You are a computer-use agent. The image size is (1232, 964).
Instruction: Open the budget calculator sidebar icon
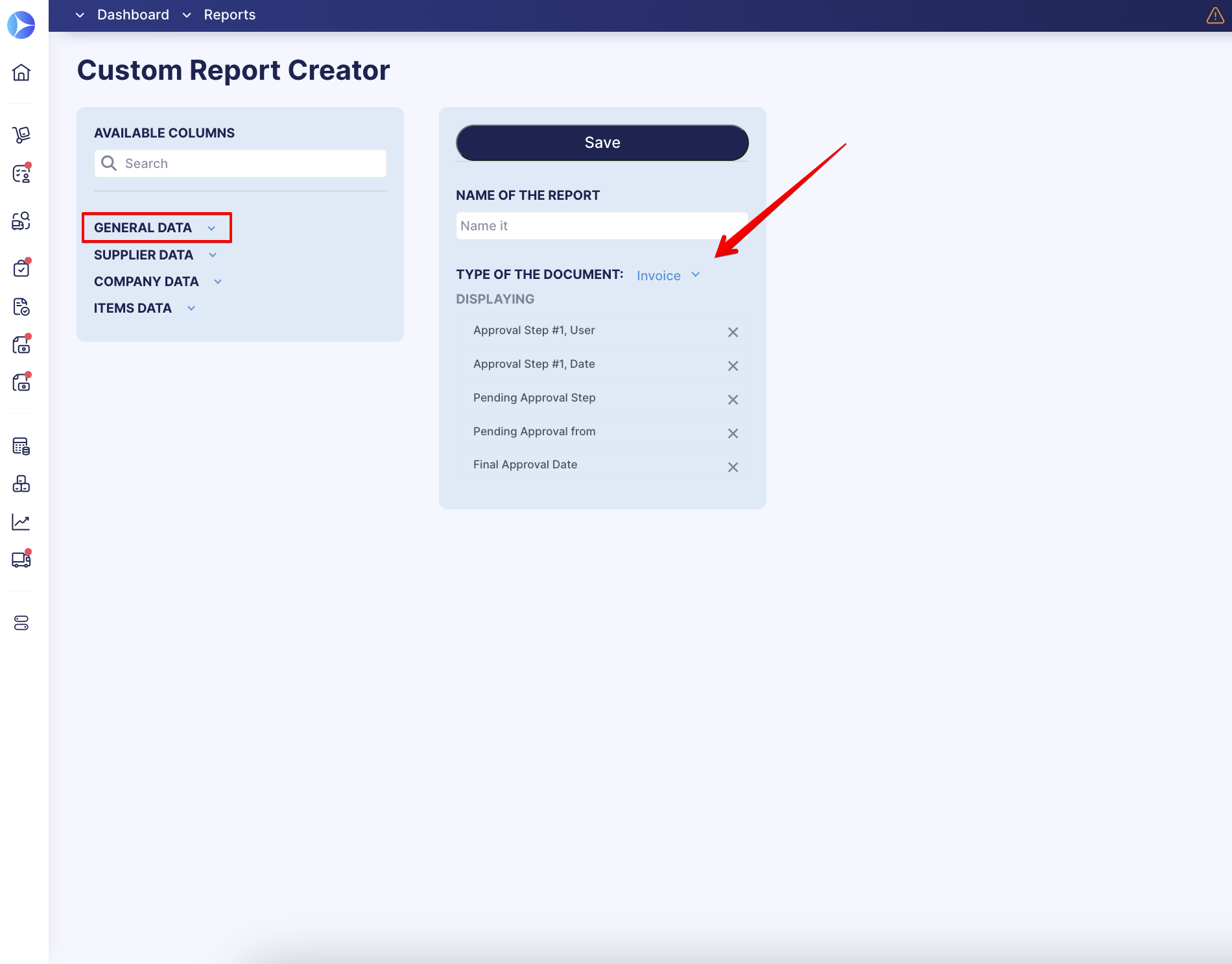tap(21, 446)
